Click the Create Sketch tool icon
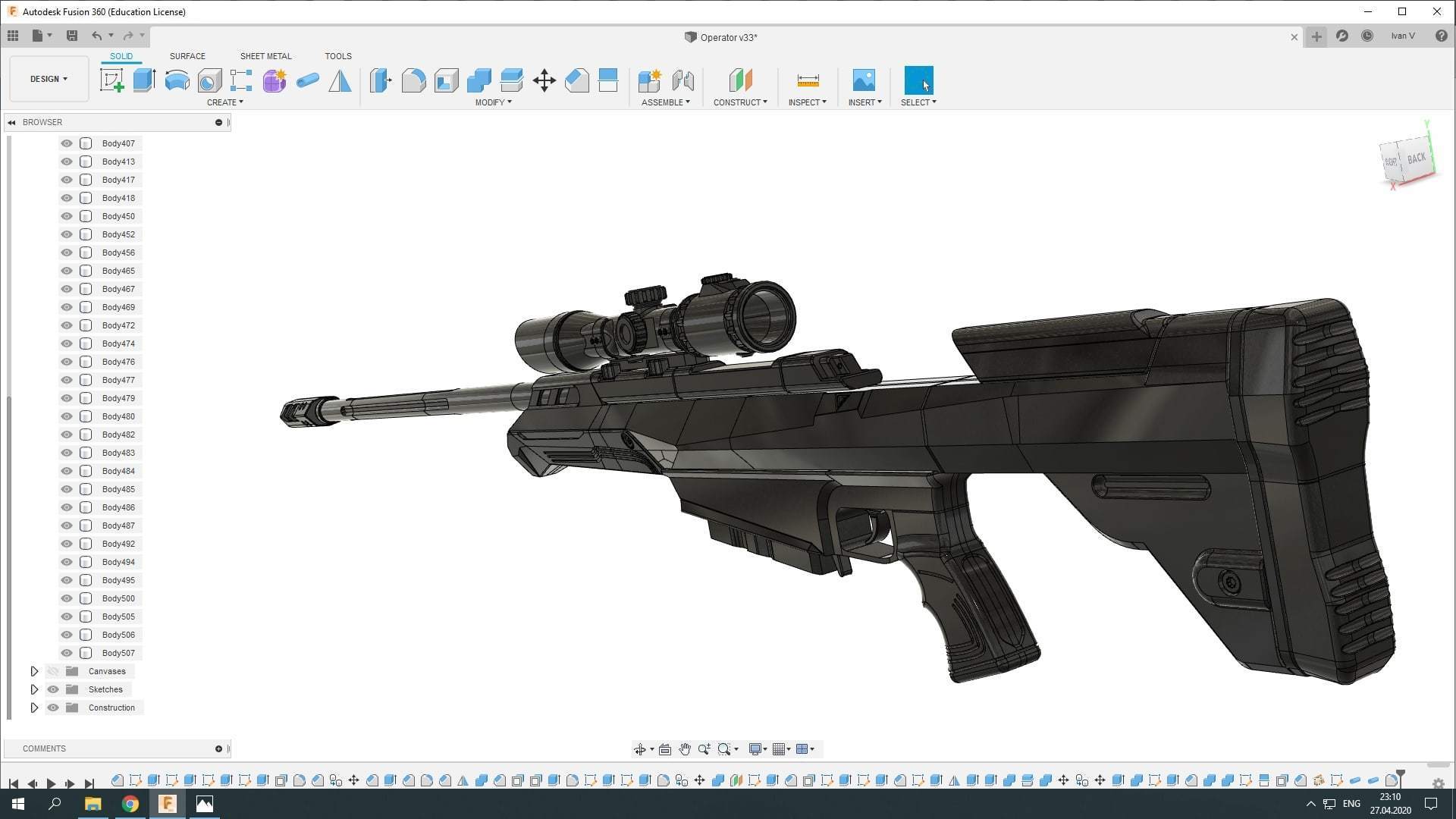This screenshot has height=819, width=1456. [111, 80]
